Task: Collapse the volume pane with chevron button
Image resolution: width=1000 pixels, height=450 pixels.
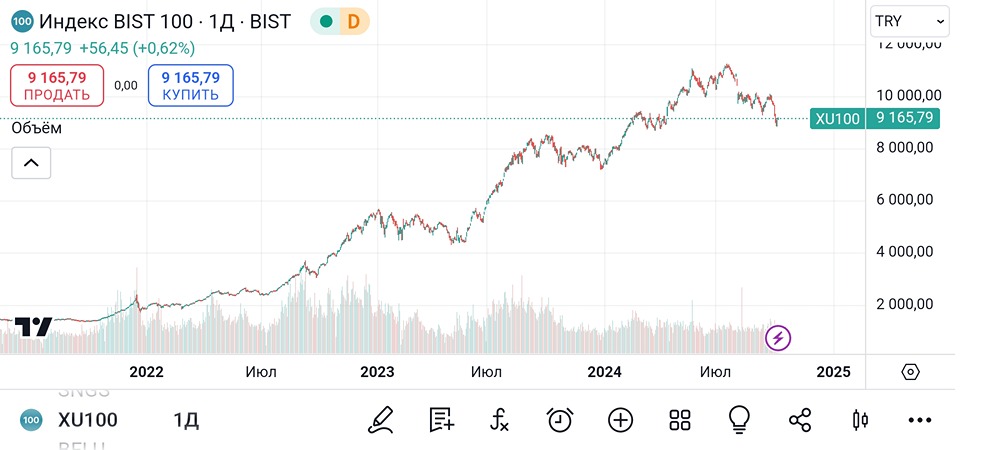Action: point(31,163)
